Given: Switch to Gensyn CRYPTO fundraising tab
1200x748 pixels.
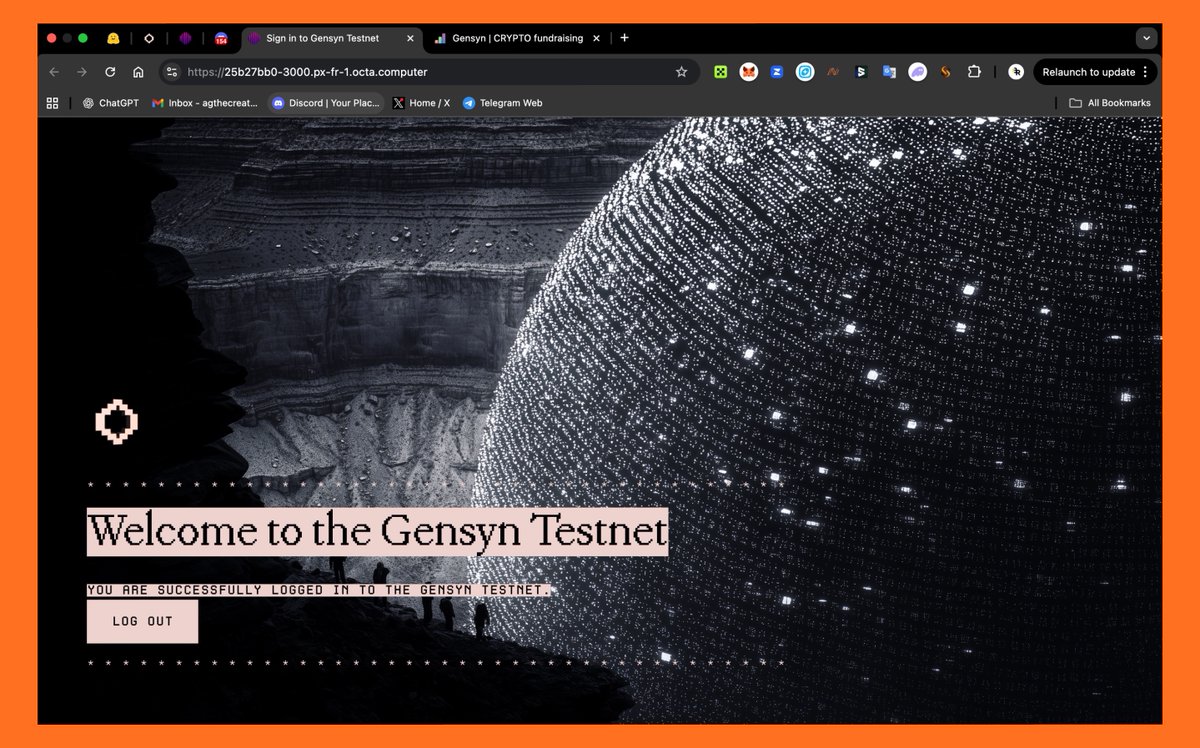Looking at the screenshot, I should click(517, 38).
